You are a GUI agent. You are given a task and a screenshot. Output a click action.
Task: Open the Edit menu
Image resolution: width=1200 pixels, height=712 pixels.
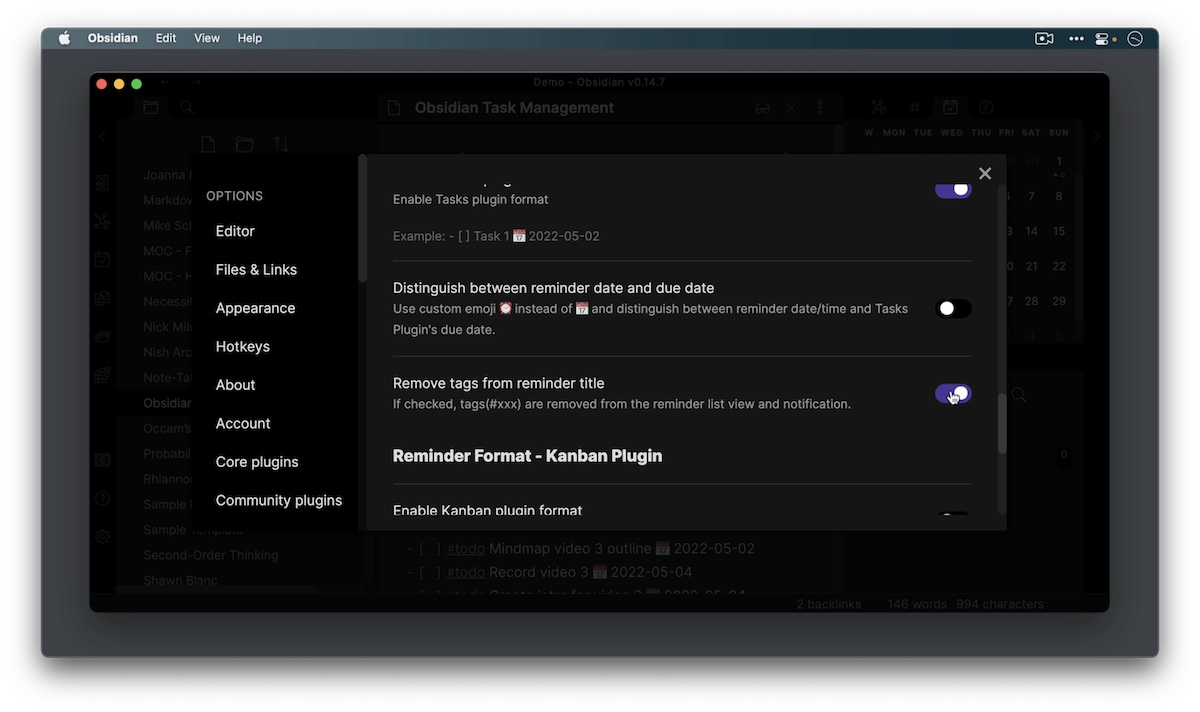click(x=166, y=38)
